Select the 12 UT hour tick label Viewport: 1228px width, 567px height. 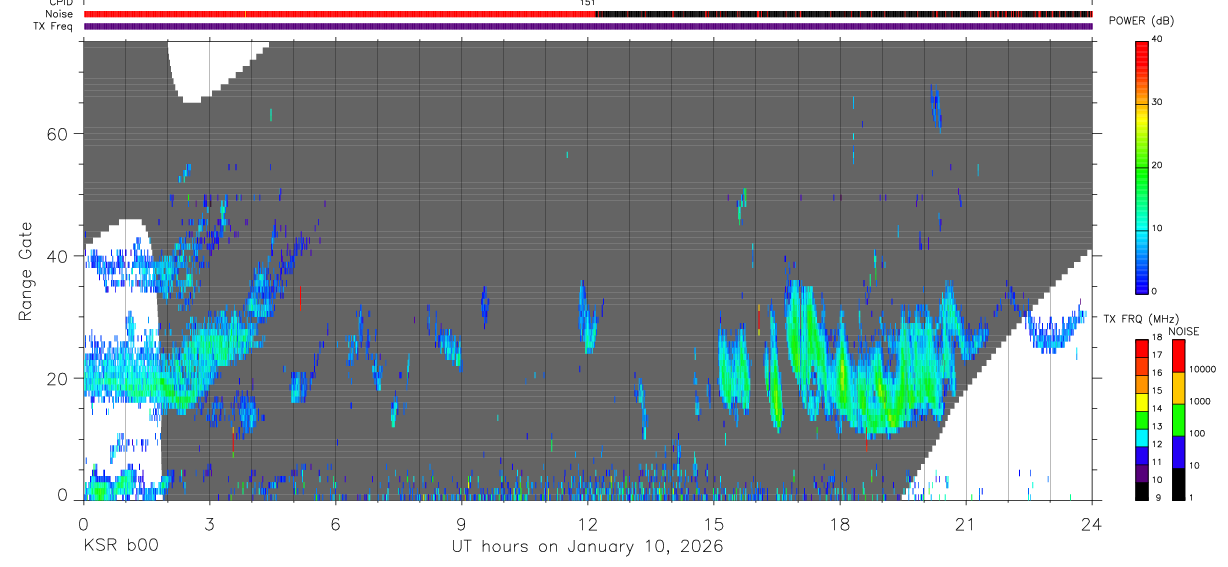pyautogui.click(x=587, y=523)
